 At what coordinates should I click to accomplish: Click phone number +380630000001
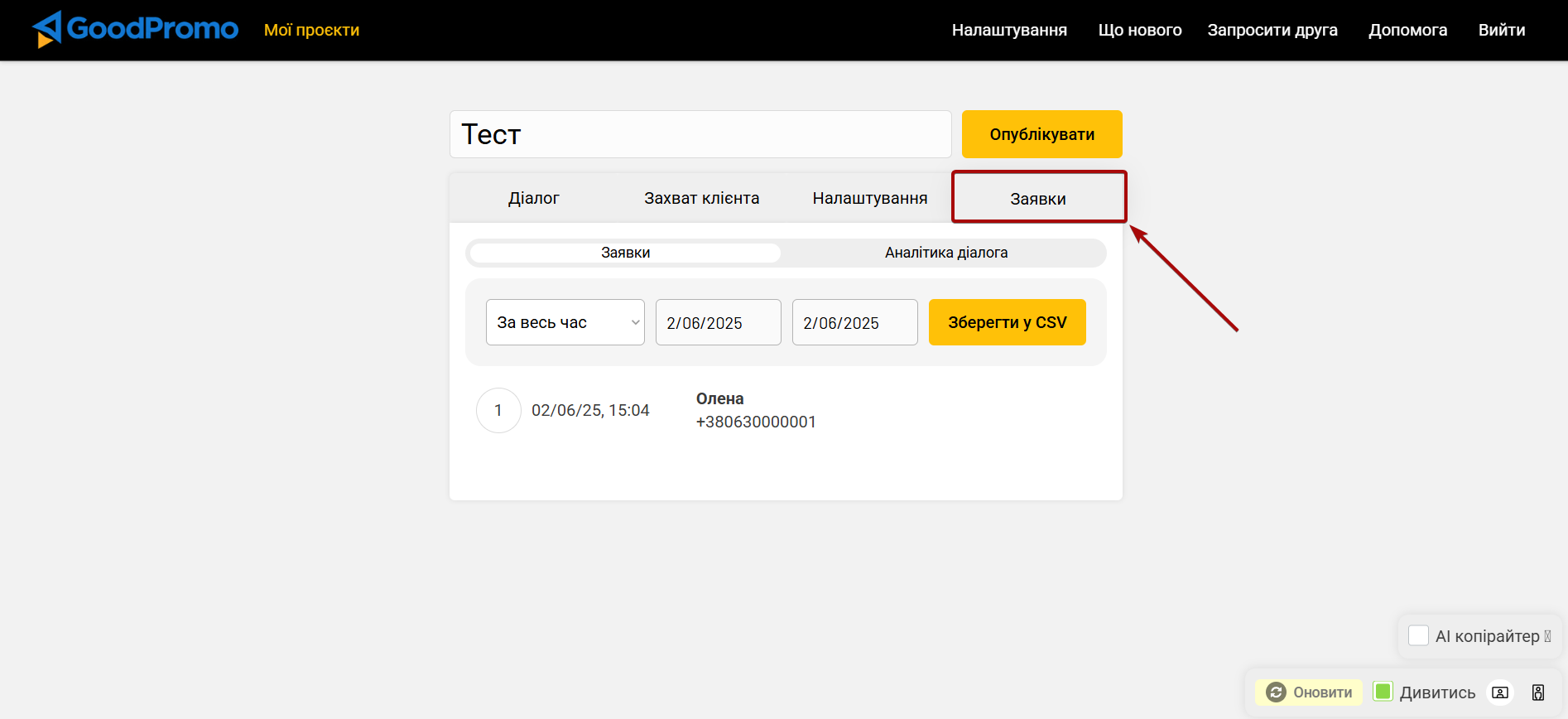756,422
